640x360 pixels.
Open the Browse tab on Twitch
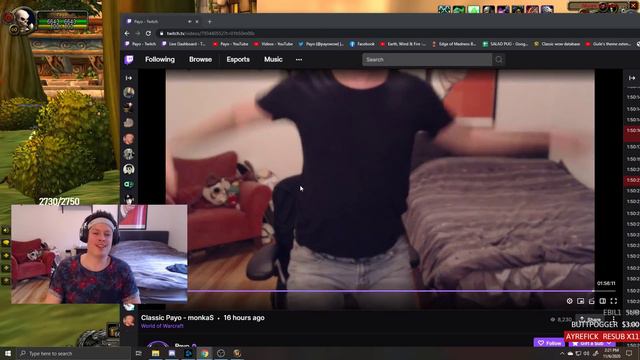click(200, 60)
